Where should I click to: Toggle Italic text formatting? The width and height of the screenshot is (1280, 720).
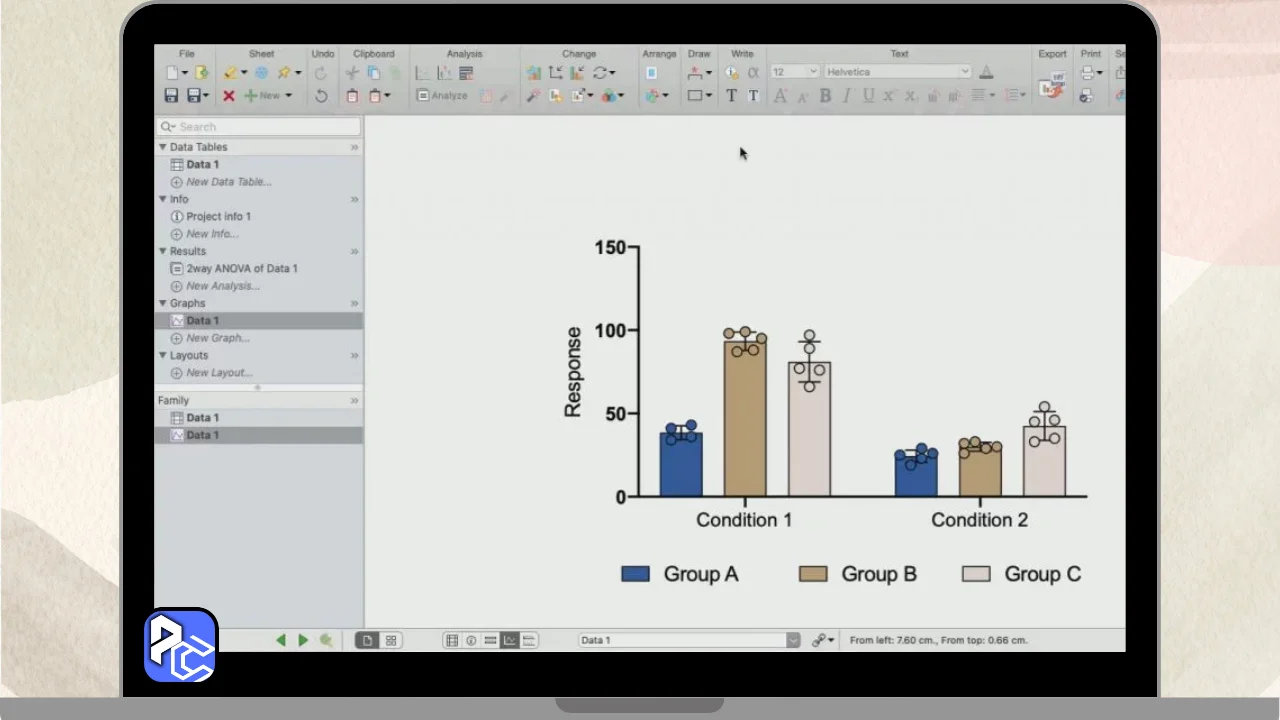[847, 96]
